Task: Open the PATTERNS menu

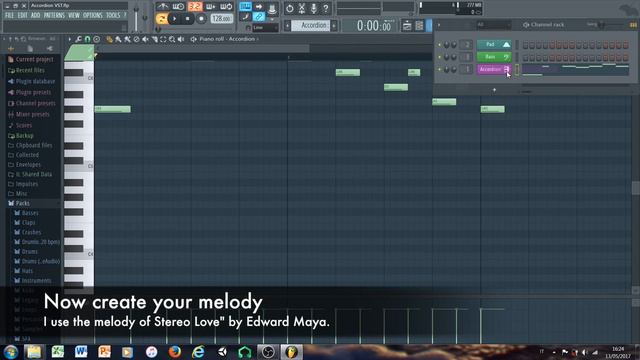Action: (x=54, y=16)
